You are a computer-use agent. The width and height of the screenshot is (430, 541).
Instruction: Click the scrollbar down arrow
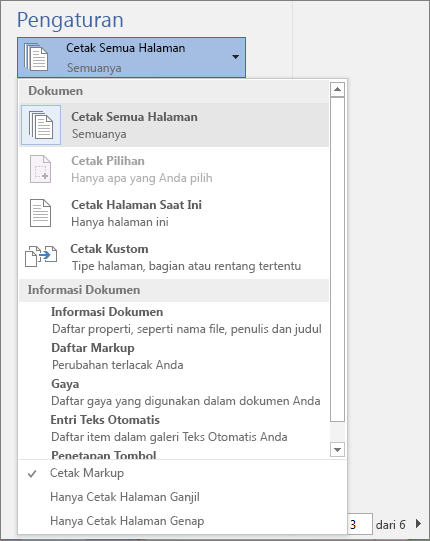pyautogui.click(x=337, y=450)
